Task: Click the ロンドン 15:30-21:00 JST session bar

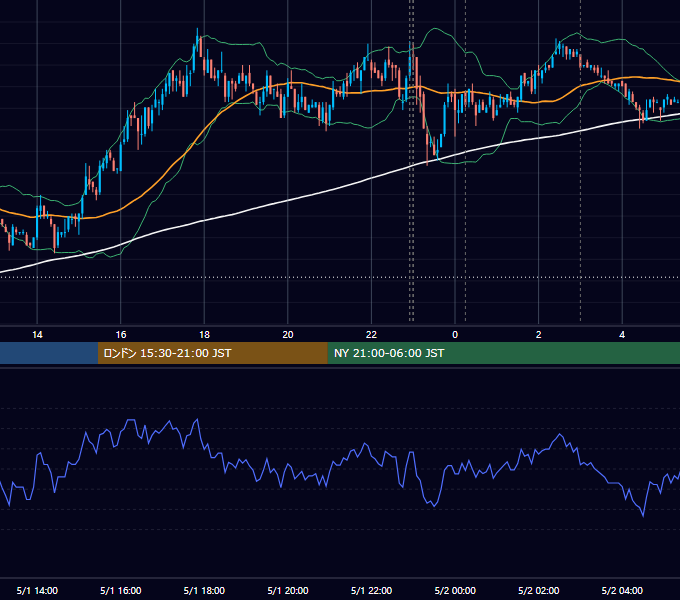Action: [x=212, y=353]
